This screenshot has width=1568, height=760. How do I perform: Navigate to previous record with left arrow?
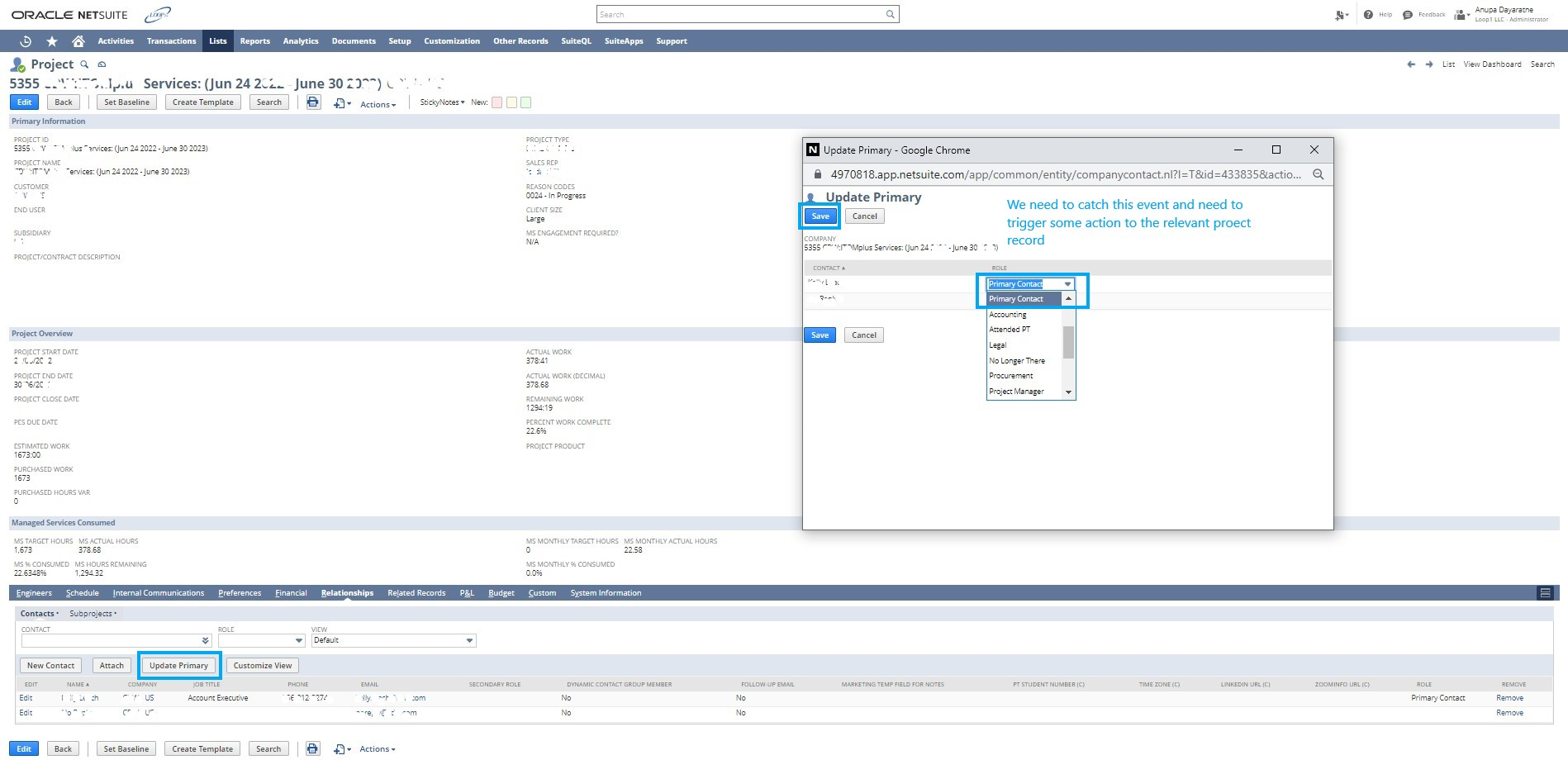coord(1411,64)
